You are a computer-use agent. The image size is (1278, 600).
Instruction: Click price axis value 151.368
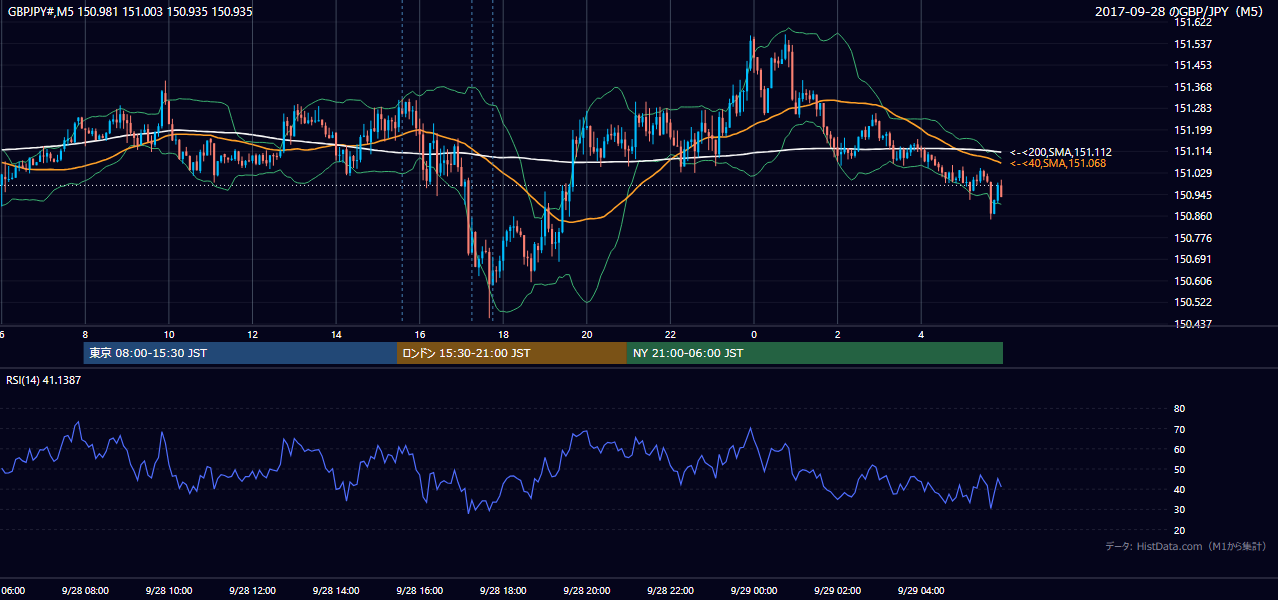click(x=1192, y=87)
